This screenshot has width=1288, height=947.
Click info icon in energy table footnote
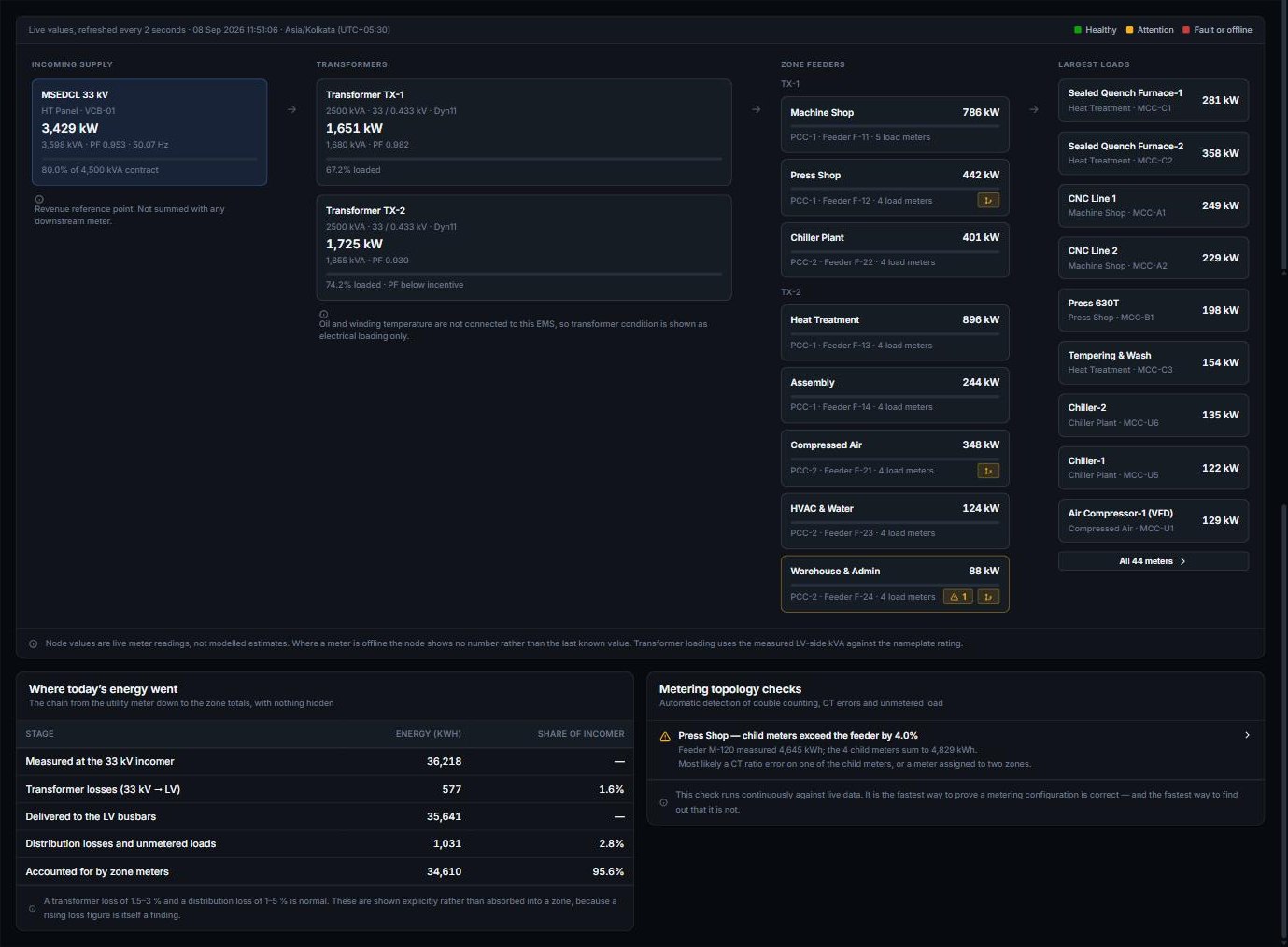(x=33, y=909)
